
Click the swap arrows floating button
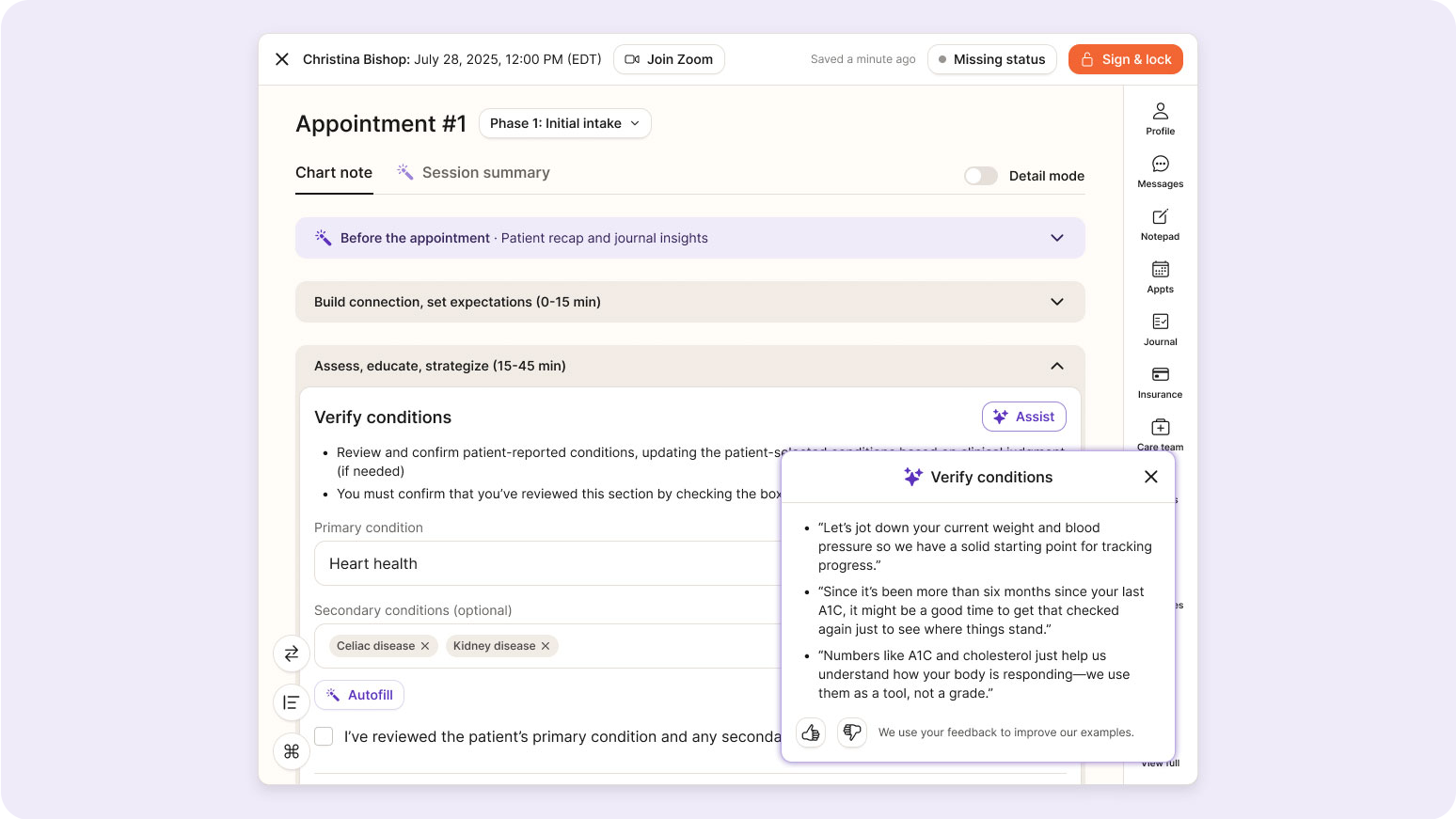click(x=292, y=654)
